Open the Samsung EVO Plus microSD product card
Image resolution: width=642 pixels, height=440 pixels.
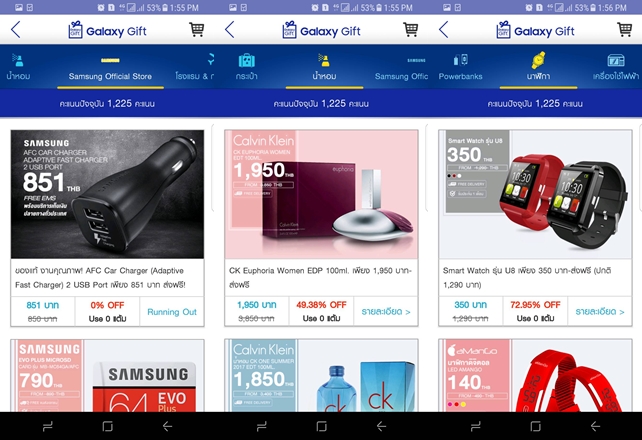pos(107,375)
